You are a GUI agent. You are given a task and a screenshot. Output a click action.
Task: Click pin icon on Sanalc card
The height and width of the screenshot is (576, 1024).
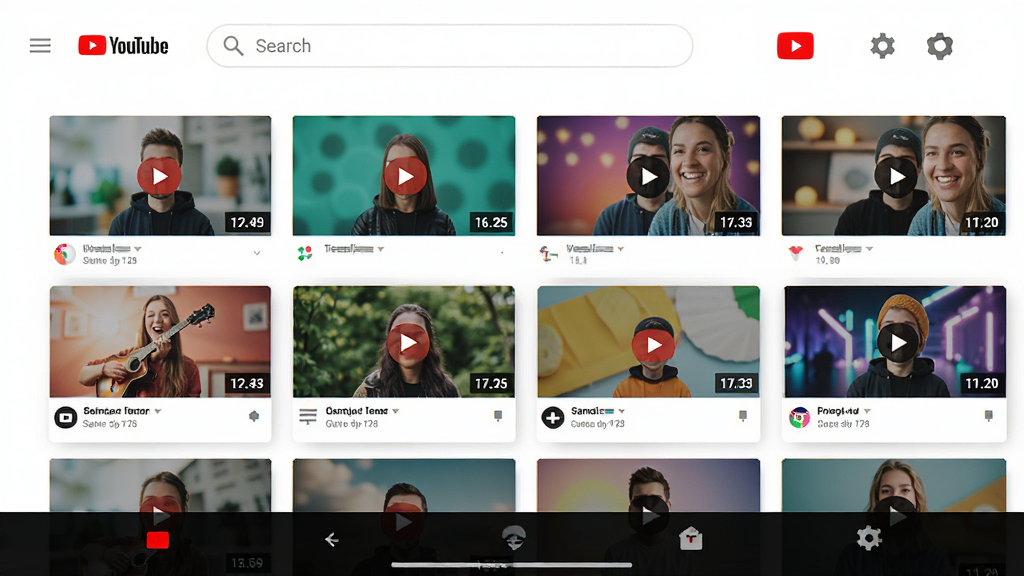click(743, 415)
